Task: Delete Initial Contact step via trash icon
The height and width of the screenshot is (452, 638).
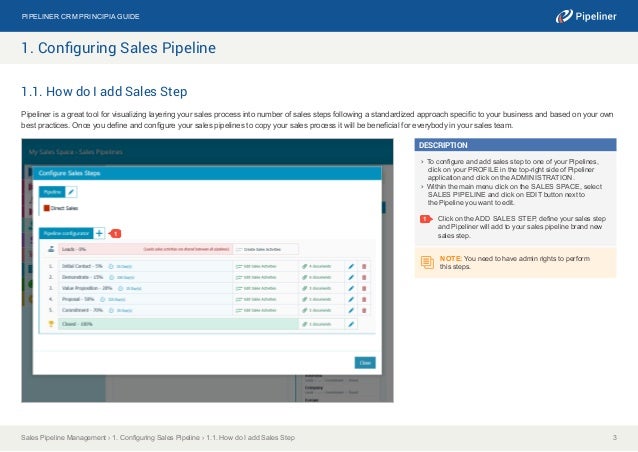Action: [x=364, y=266]
